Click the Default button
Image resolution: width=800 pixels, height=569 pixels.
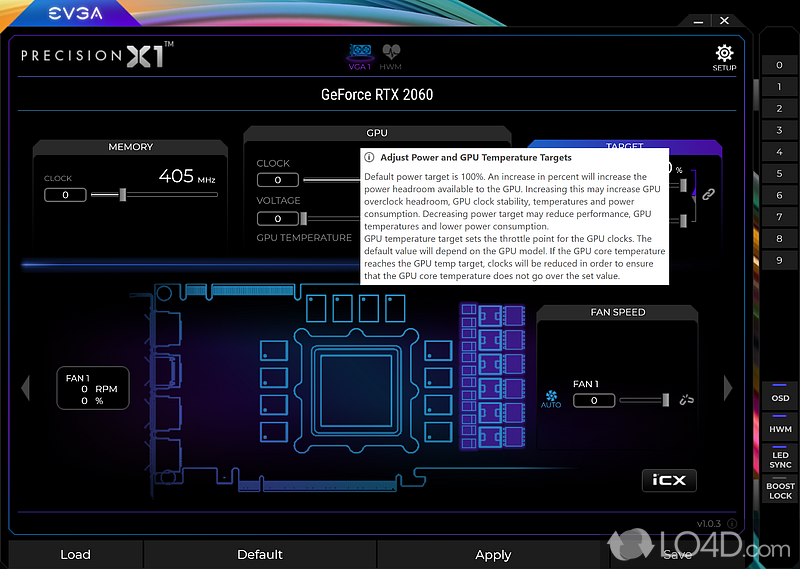(260, 555)
